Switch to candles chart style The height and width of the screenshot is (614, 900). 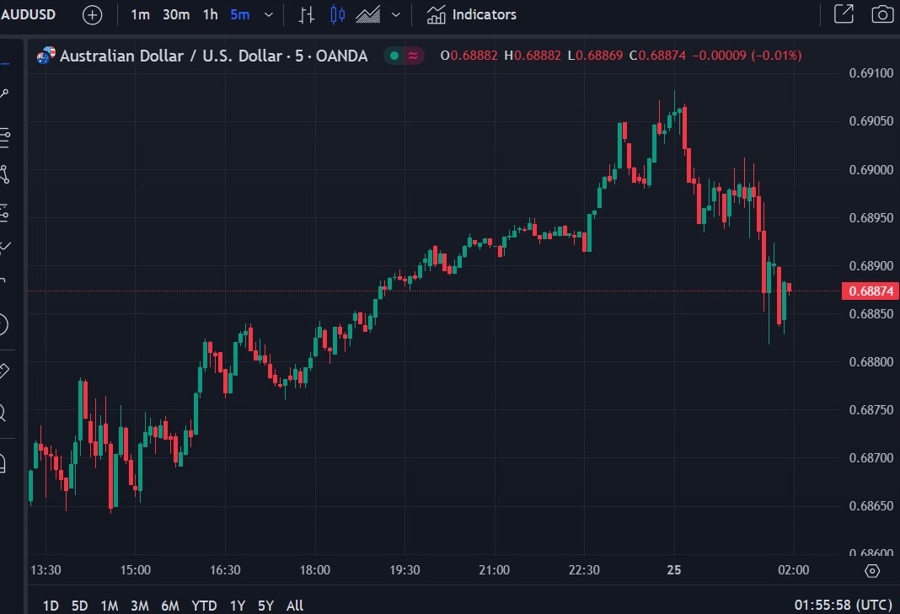pyautogui.click(x=338, y=15)
